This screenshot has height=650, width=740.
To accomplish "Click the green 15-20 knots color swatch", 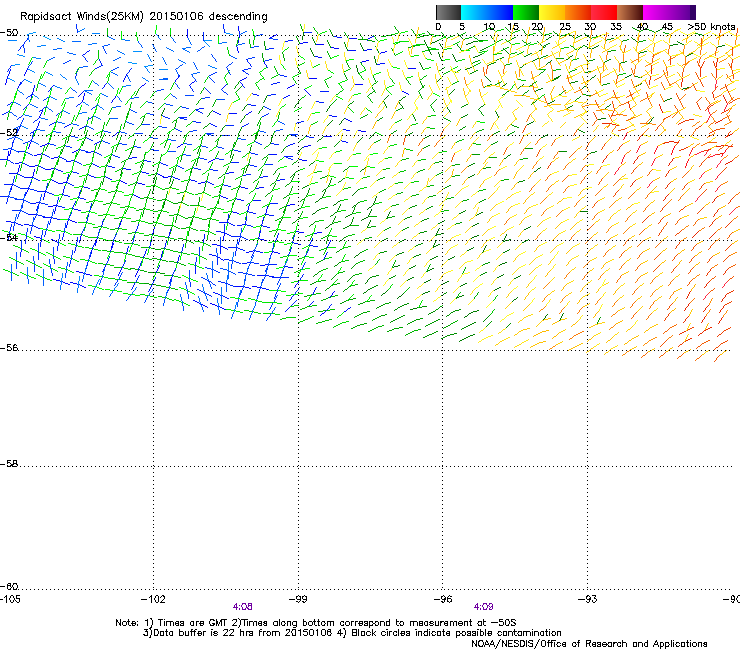I will coord(526,12).
